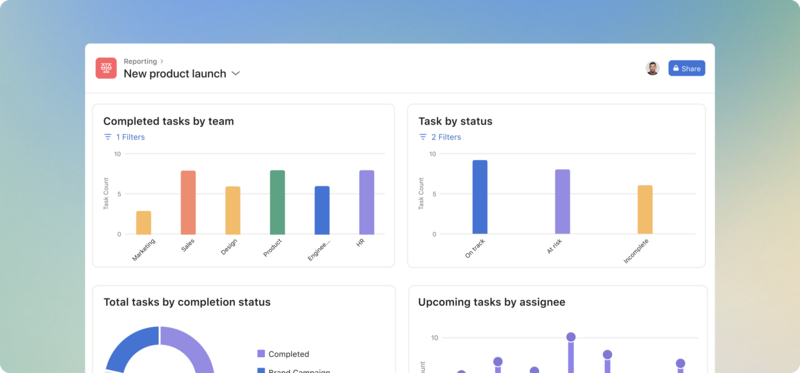The image size is (800, 373).
Task: Click the red project scale icon
Action: pos(106,68)
